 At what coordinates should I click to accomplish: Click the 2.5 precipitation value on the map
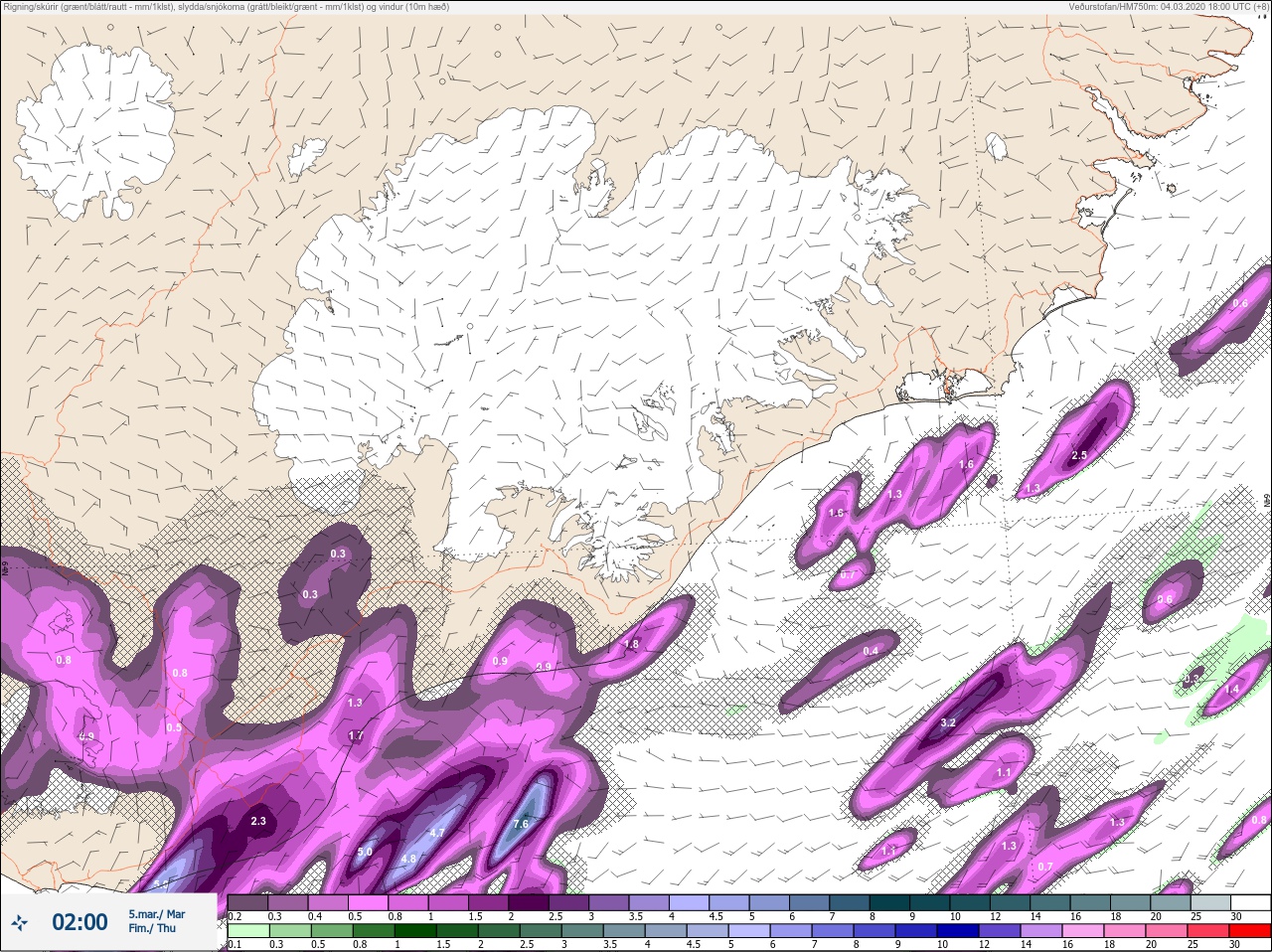pos(1079,455)
